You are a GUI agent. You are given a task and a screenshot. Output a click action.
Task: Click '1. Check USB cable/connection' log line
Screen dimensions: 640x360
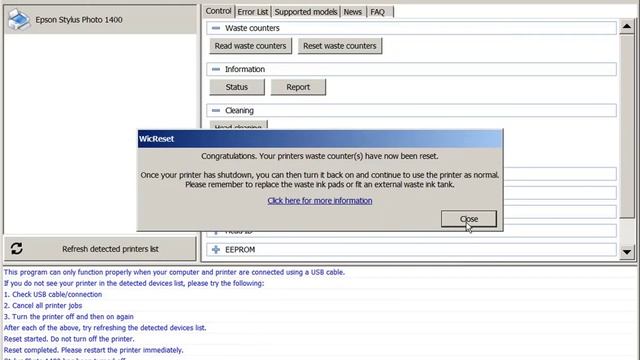click(53, 294)
